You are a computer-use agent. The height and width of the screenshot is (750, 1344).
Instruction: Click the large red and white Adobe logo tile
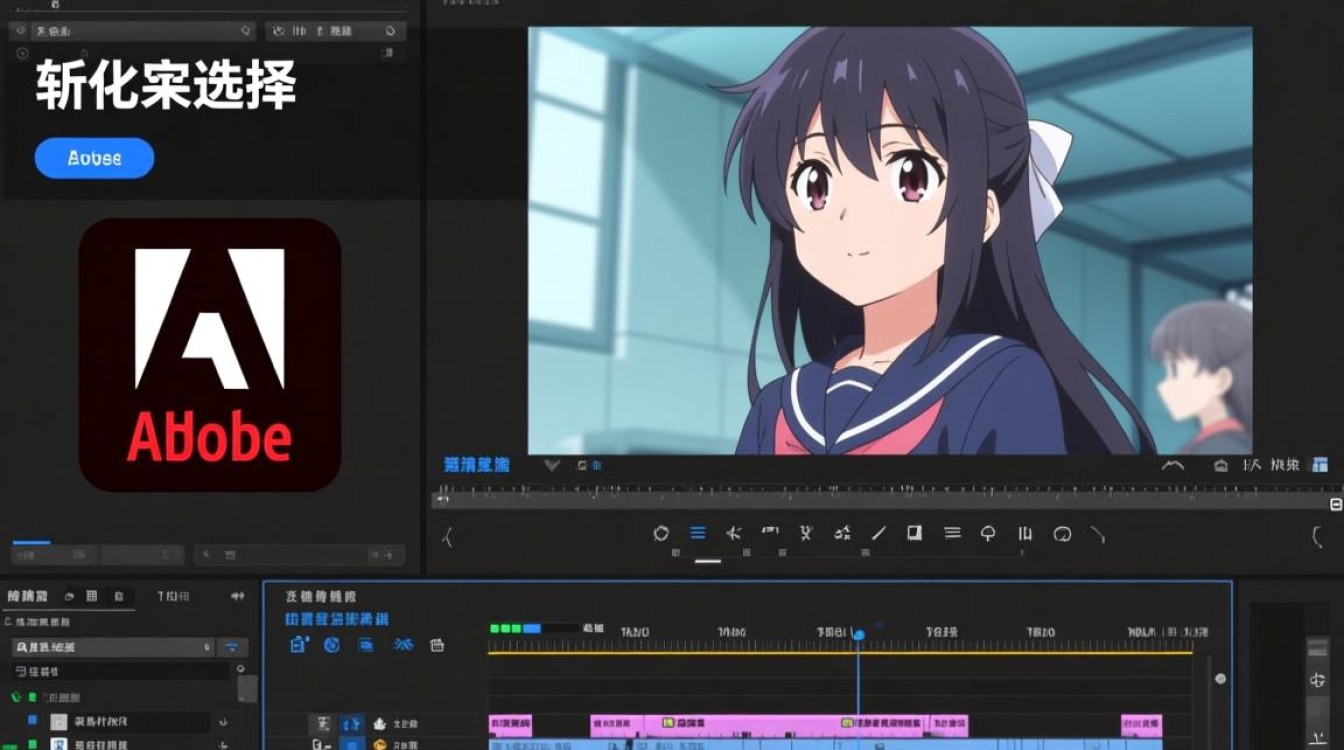point(210,355)
